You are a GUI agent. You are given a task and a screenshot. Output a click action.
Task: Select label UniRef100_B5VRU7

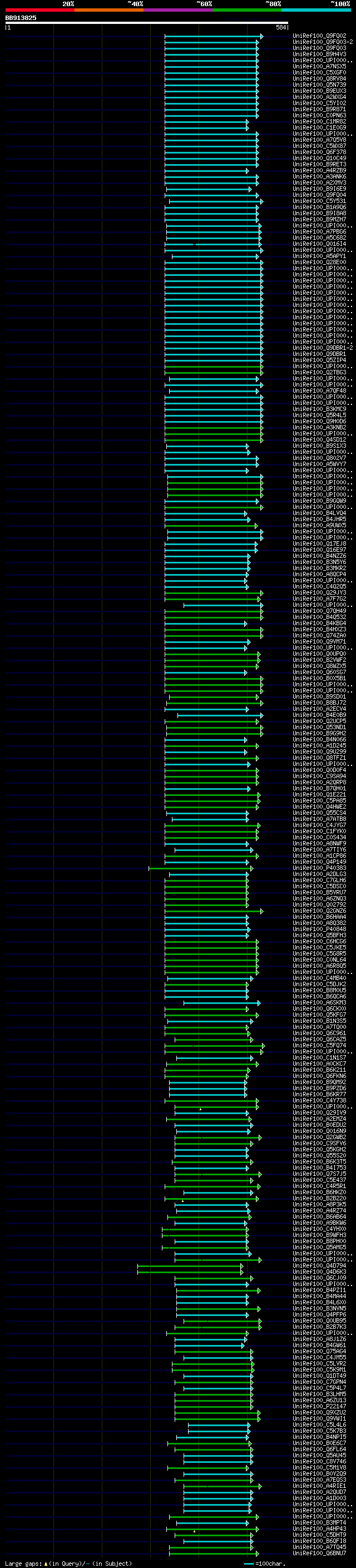point(319,892)
